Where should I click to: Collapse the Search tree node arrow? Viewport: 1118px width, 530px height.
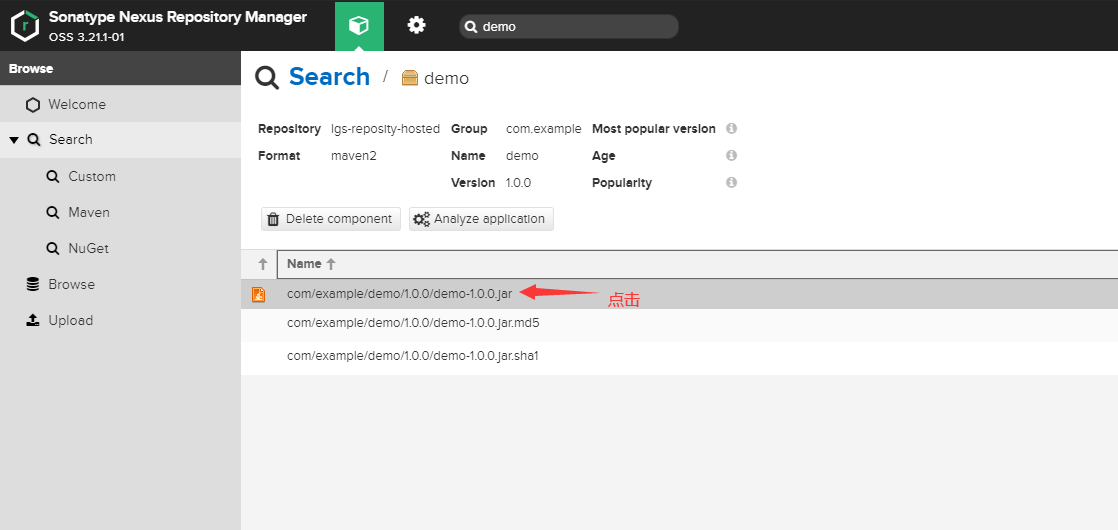(14, 141)
